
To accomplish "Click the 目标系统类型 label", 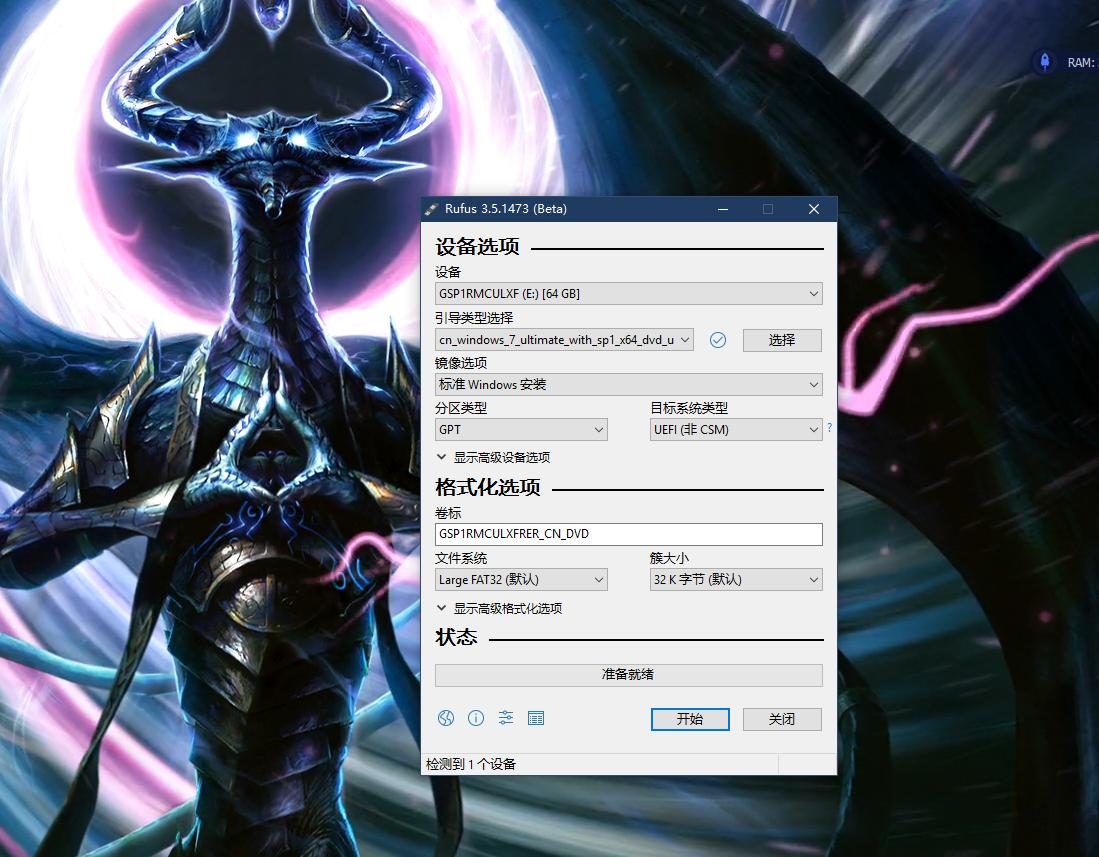I will tap(689, 408).
